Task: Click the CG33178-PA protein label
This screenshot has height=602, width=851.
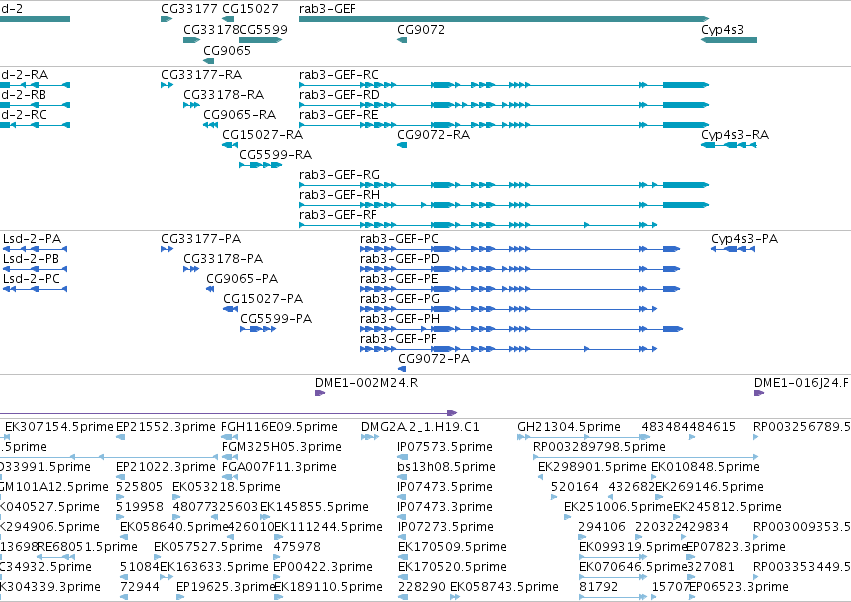Action: (x=223, y=259)
